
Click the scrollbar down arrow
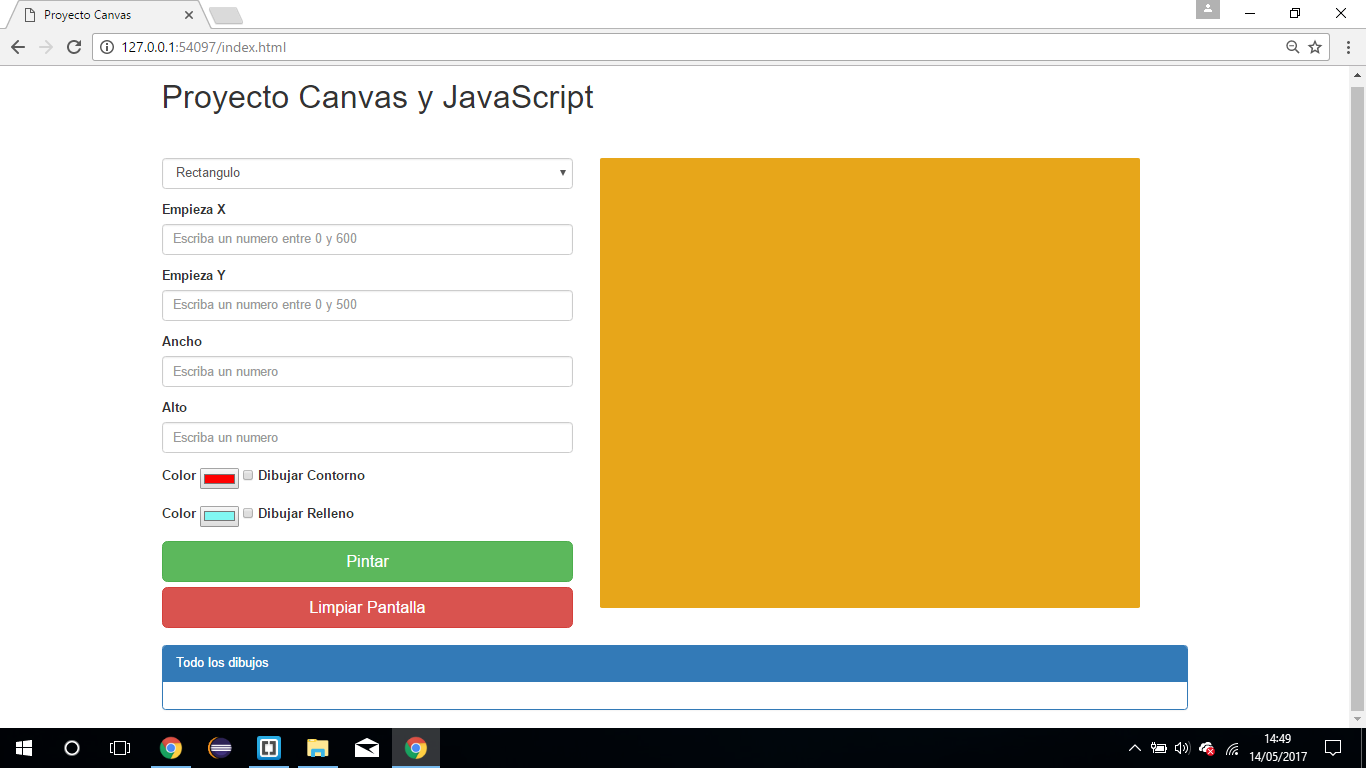tap(1357, 719)
